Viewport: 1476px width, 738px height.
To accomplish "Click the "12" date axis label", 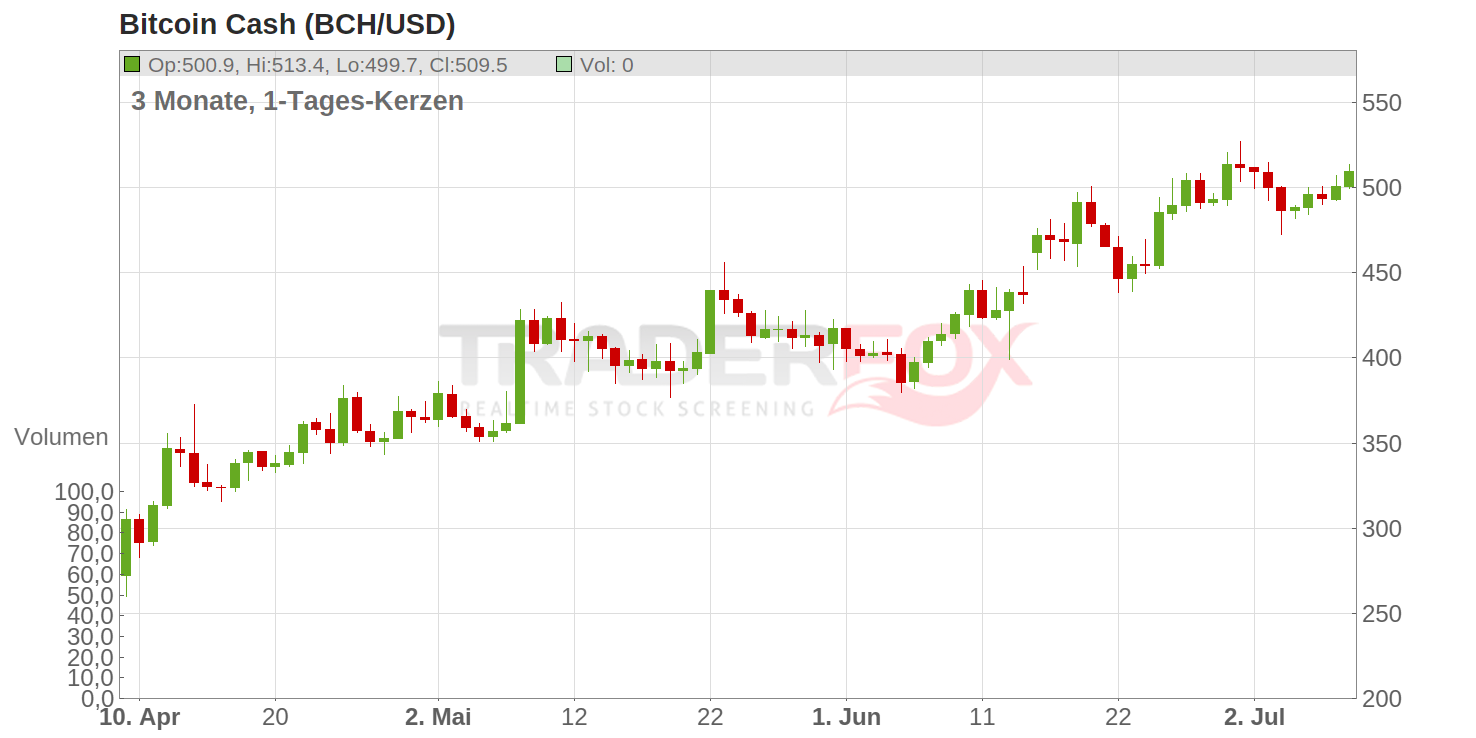I will (x=573, y=718).
